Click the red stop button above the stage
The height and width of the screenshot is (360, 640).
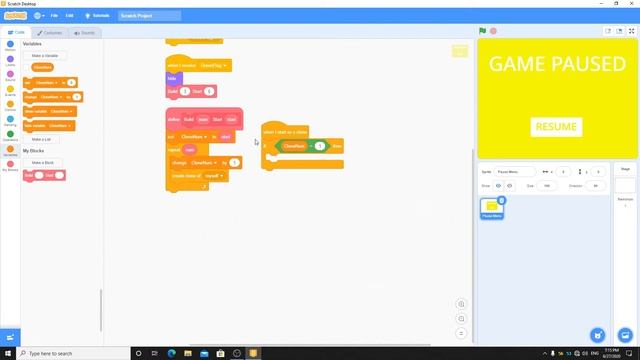(493, 31)
